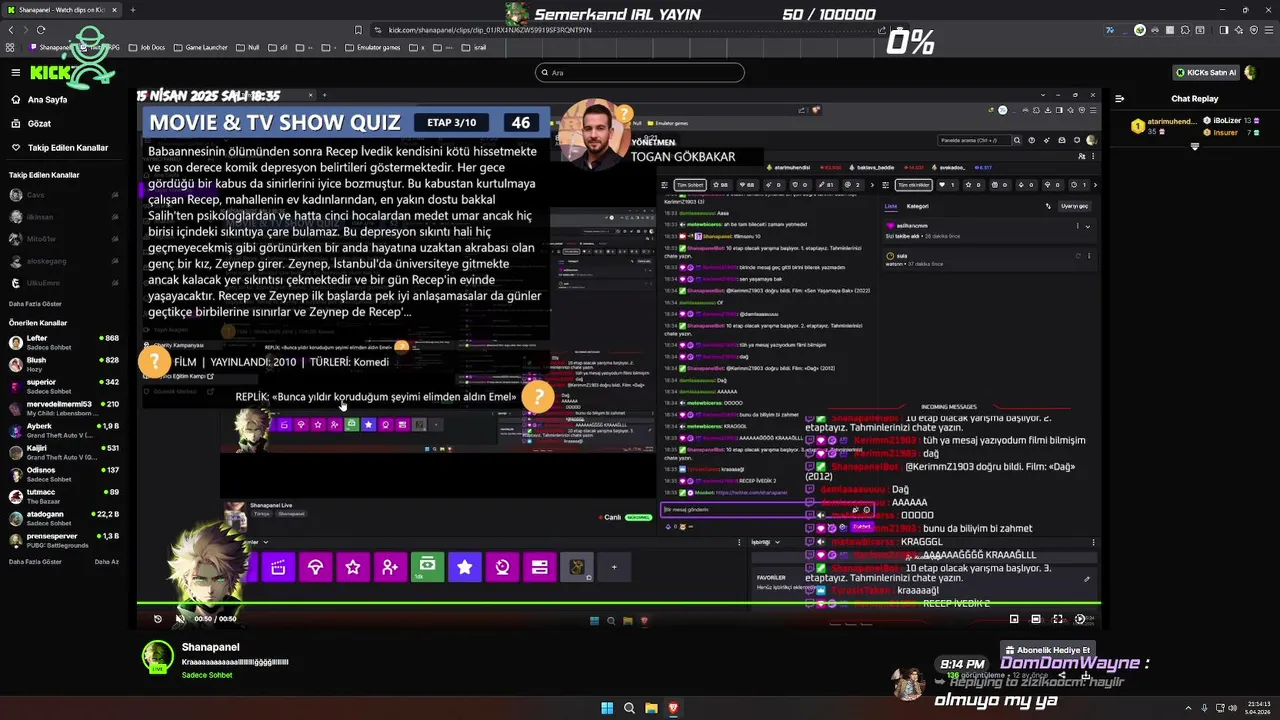Open File Explorer from taskbar
Viewport: 1280px width, 720px height.
tap(651, 708)
